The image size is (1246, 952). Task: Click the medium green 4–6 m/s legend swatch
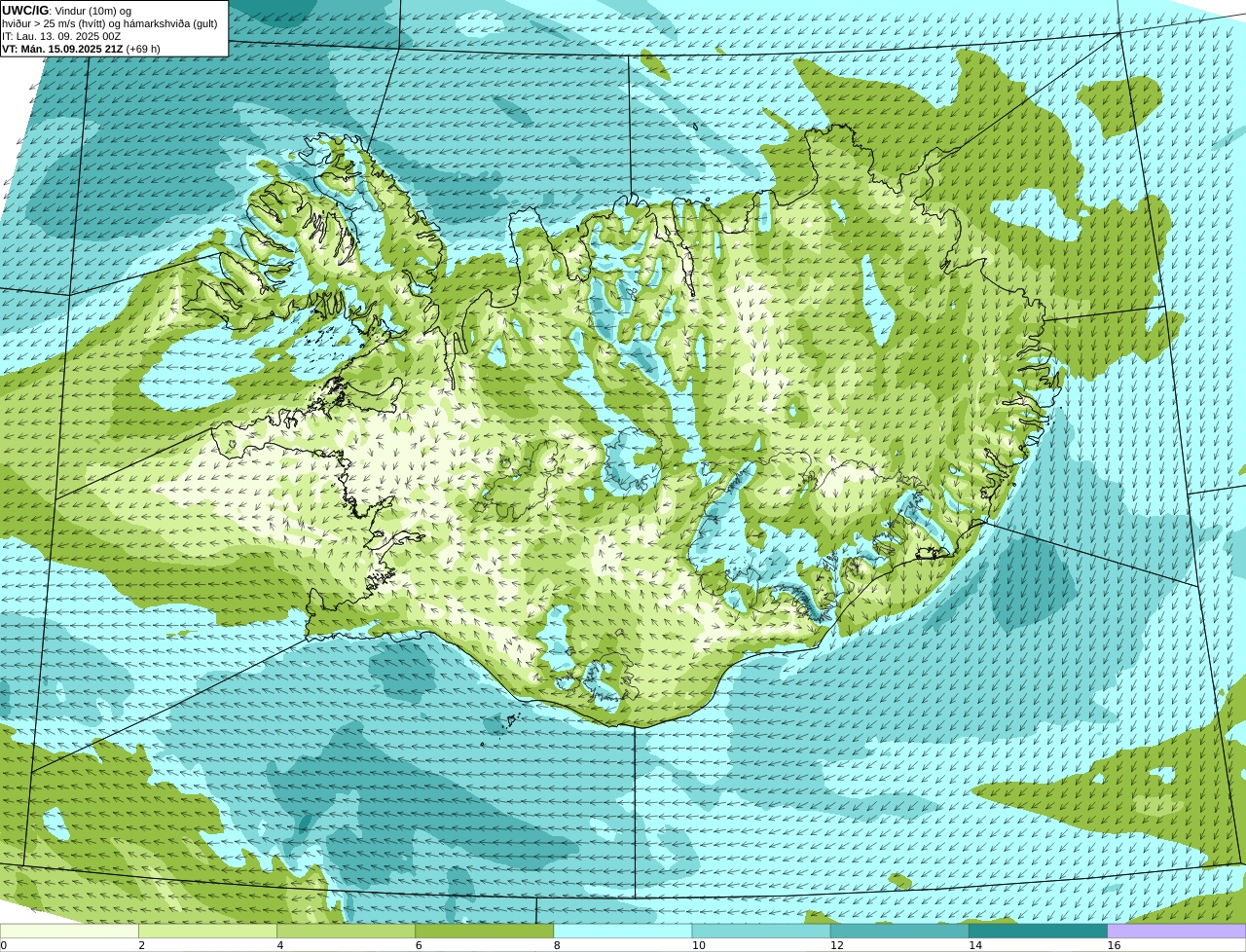(346, 931)
